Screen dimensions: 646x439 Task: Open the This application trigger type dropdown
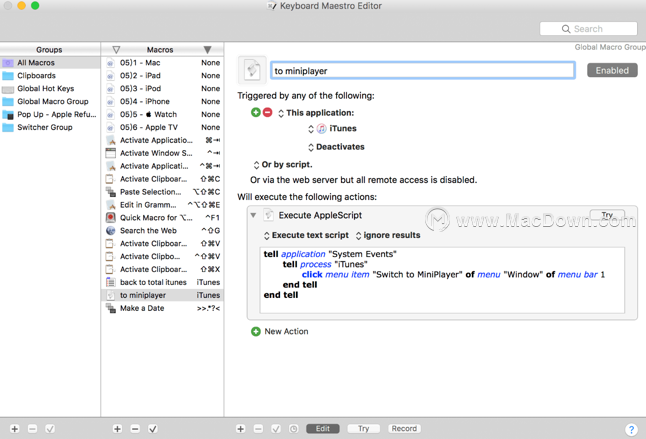click(x=316, y=113)
